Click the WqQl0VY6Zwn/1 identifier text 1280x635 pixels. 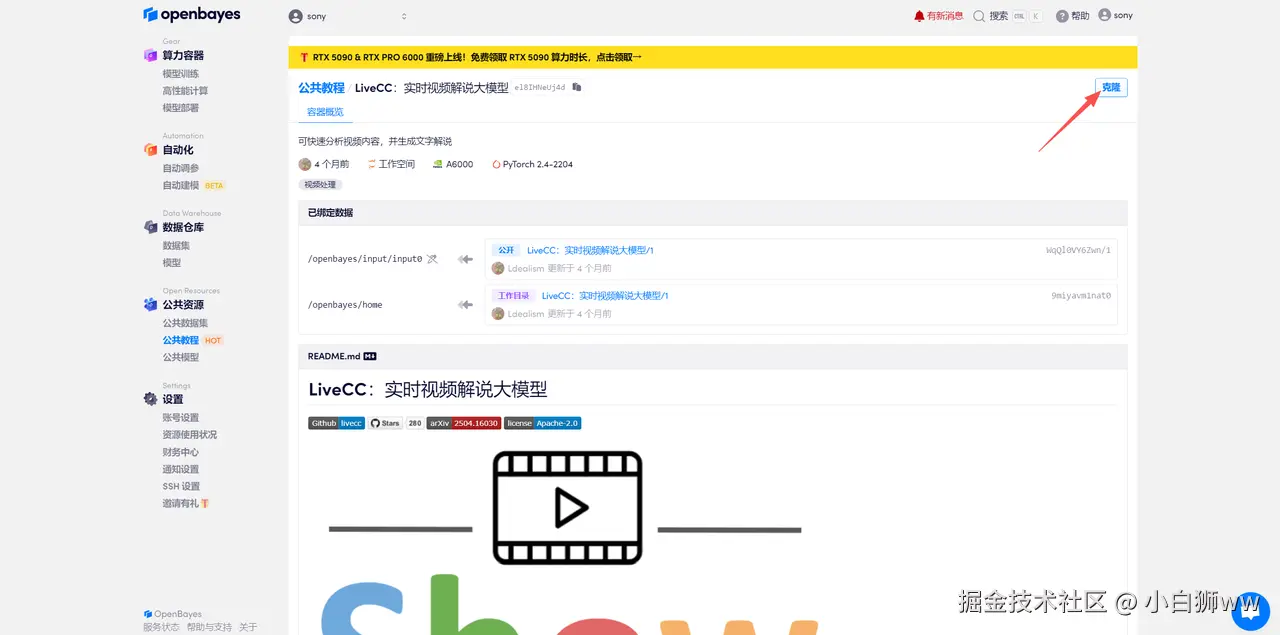pos(1078,250)
